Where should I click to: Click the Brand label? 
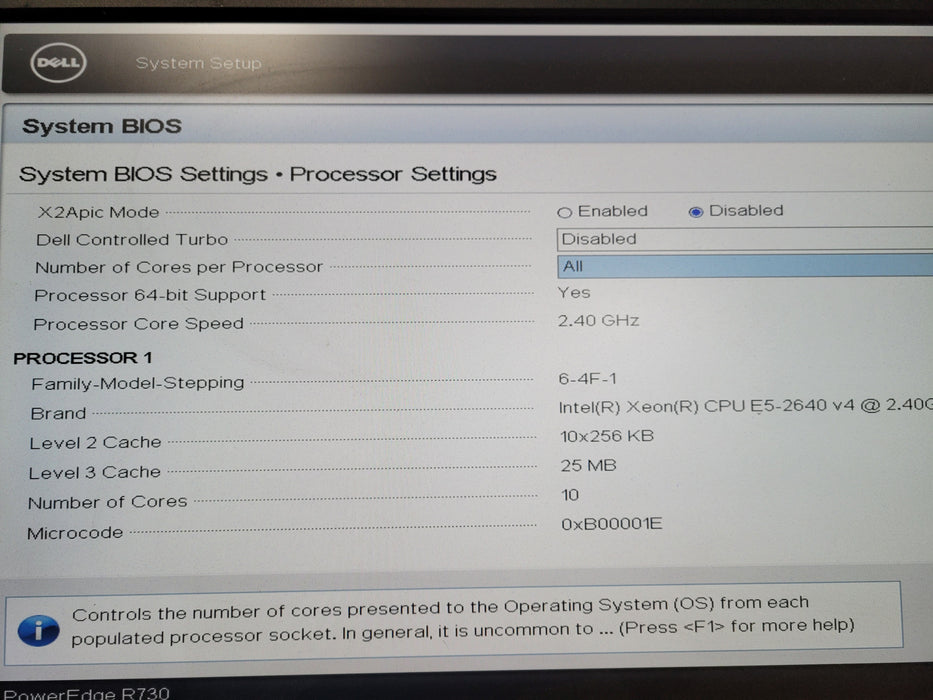tap(58, 413)
